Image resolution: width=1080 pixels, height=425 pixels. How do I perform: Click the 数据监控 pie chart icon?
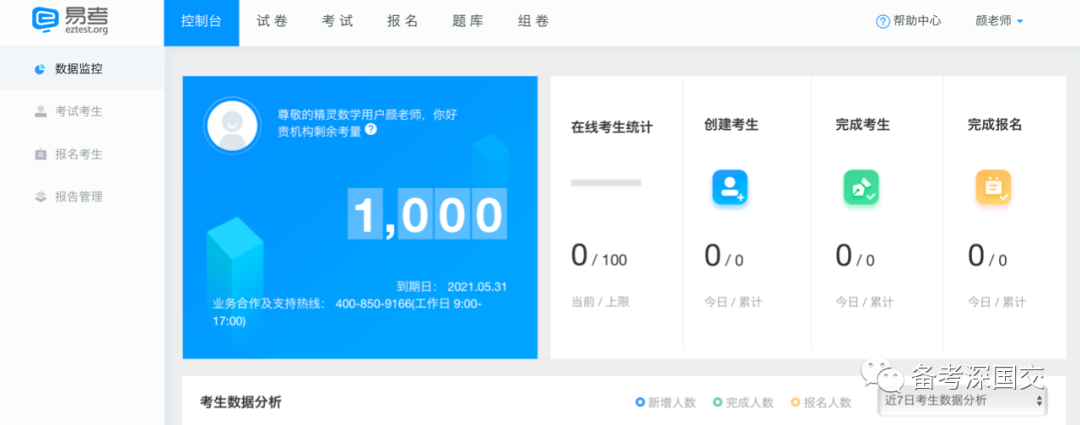(x=40, y=69)
